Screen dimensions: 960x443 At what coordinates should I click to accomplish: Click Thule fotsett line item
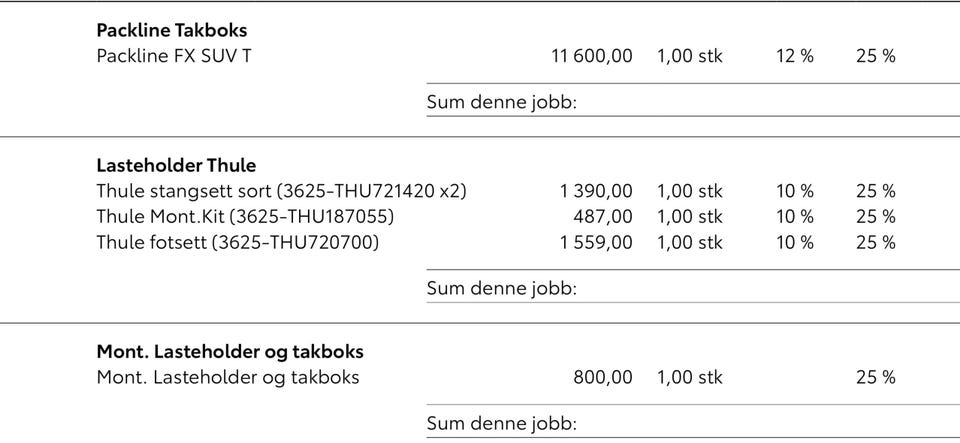(238, 243)
